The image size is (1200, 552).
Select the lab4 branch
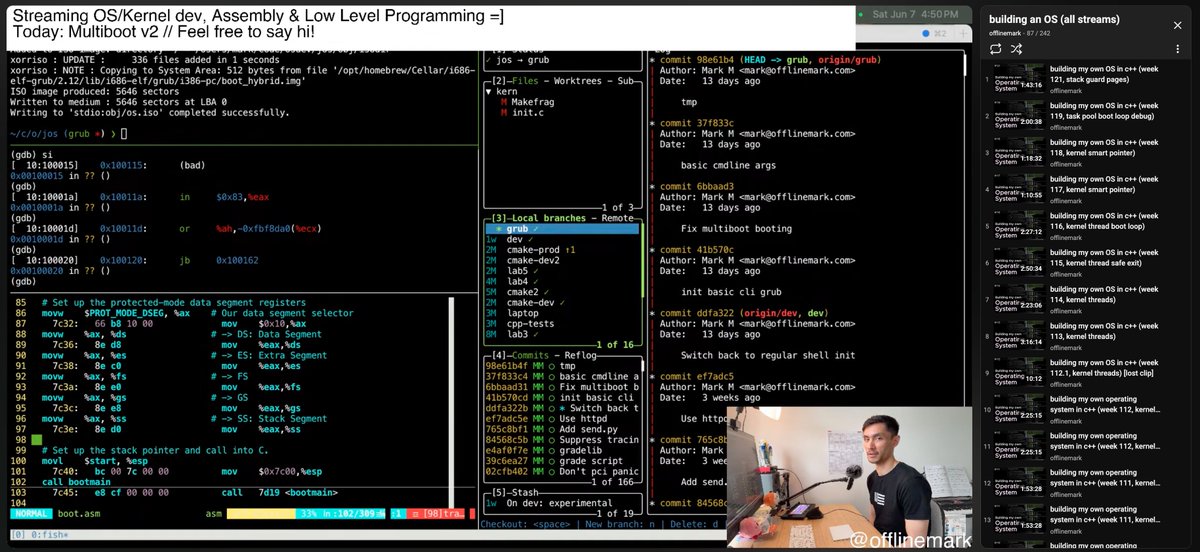(x=561, y=282)
